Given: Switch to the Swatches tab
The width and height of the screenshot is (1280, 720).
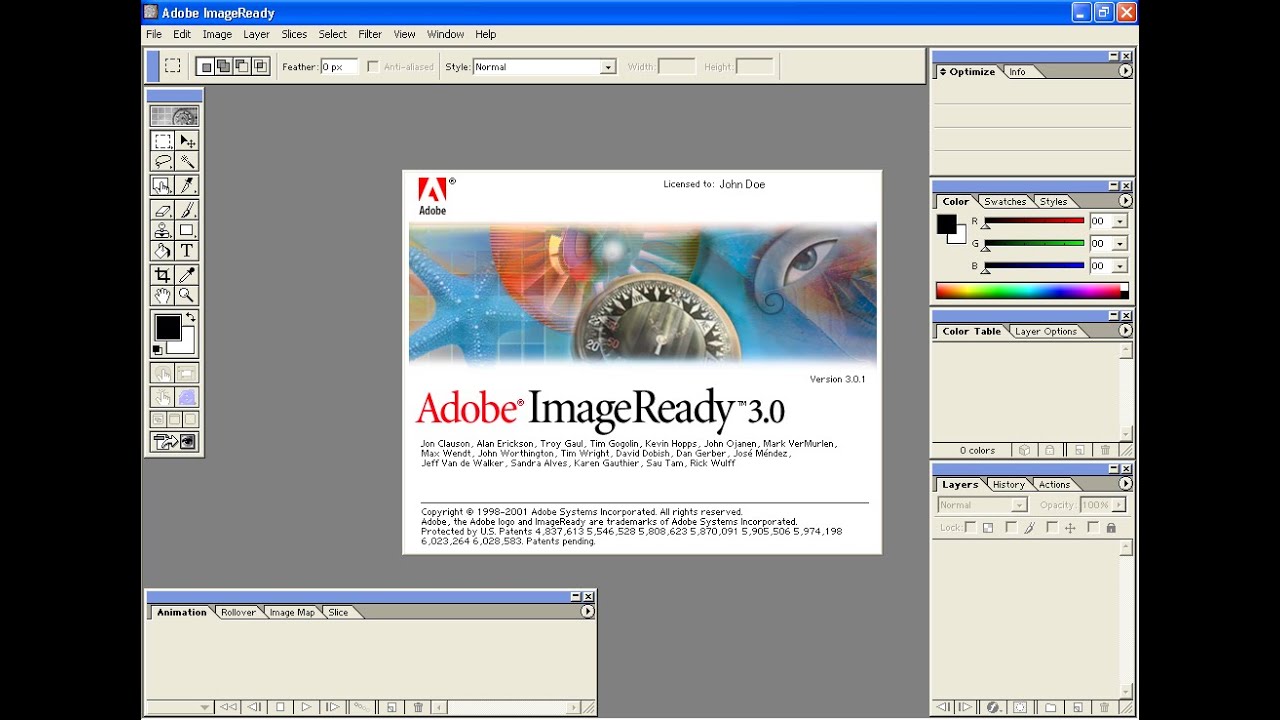Looking at the screenshot, I should [x=1004, y=201].
